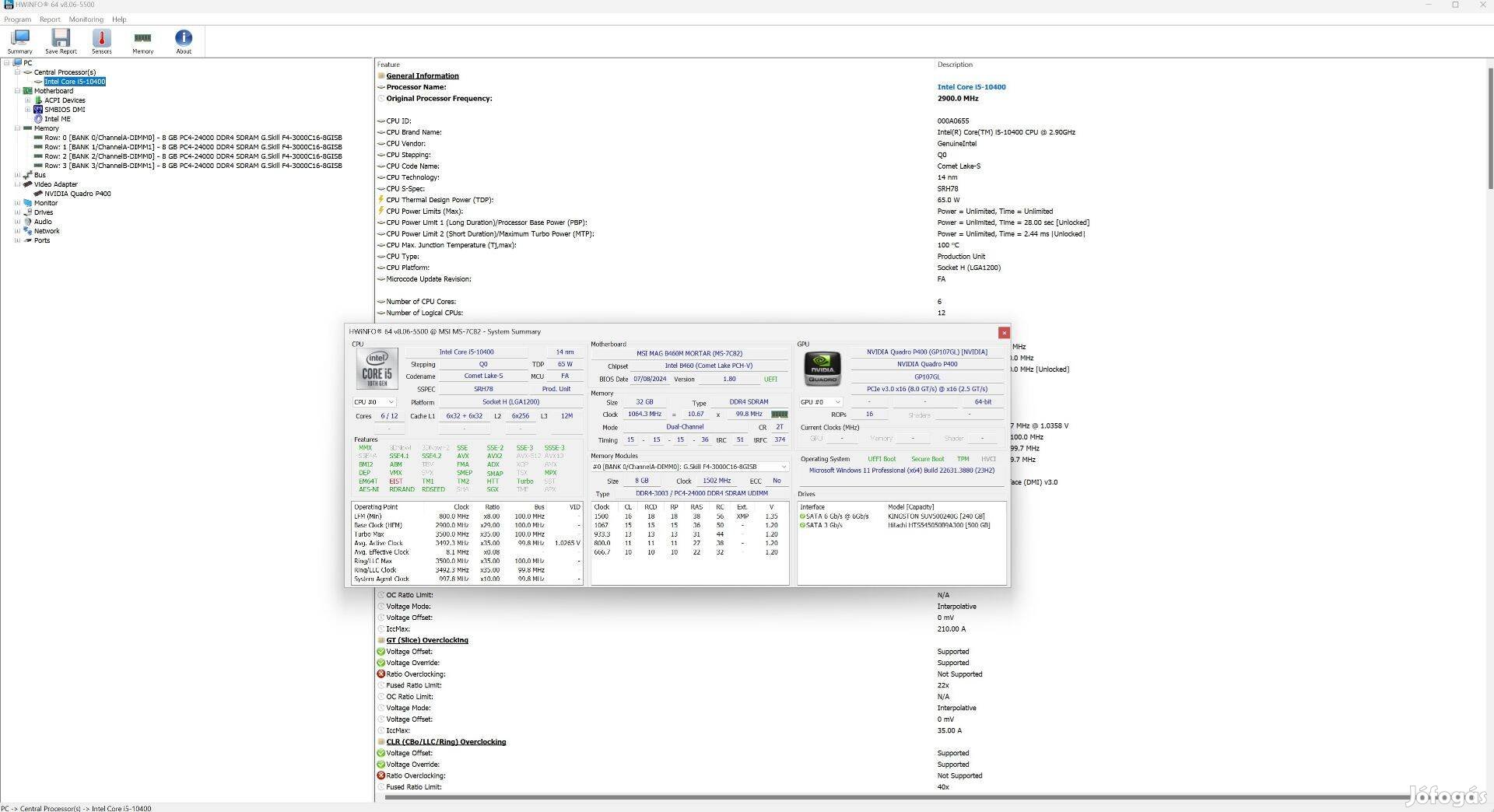
Task: Click the Ports icon in tree
Action: (x=27, y=240)
